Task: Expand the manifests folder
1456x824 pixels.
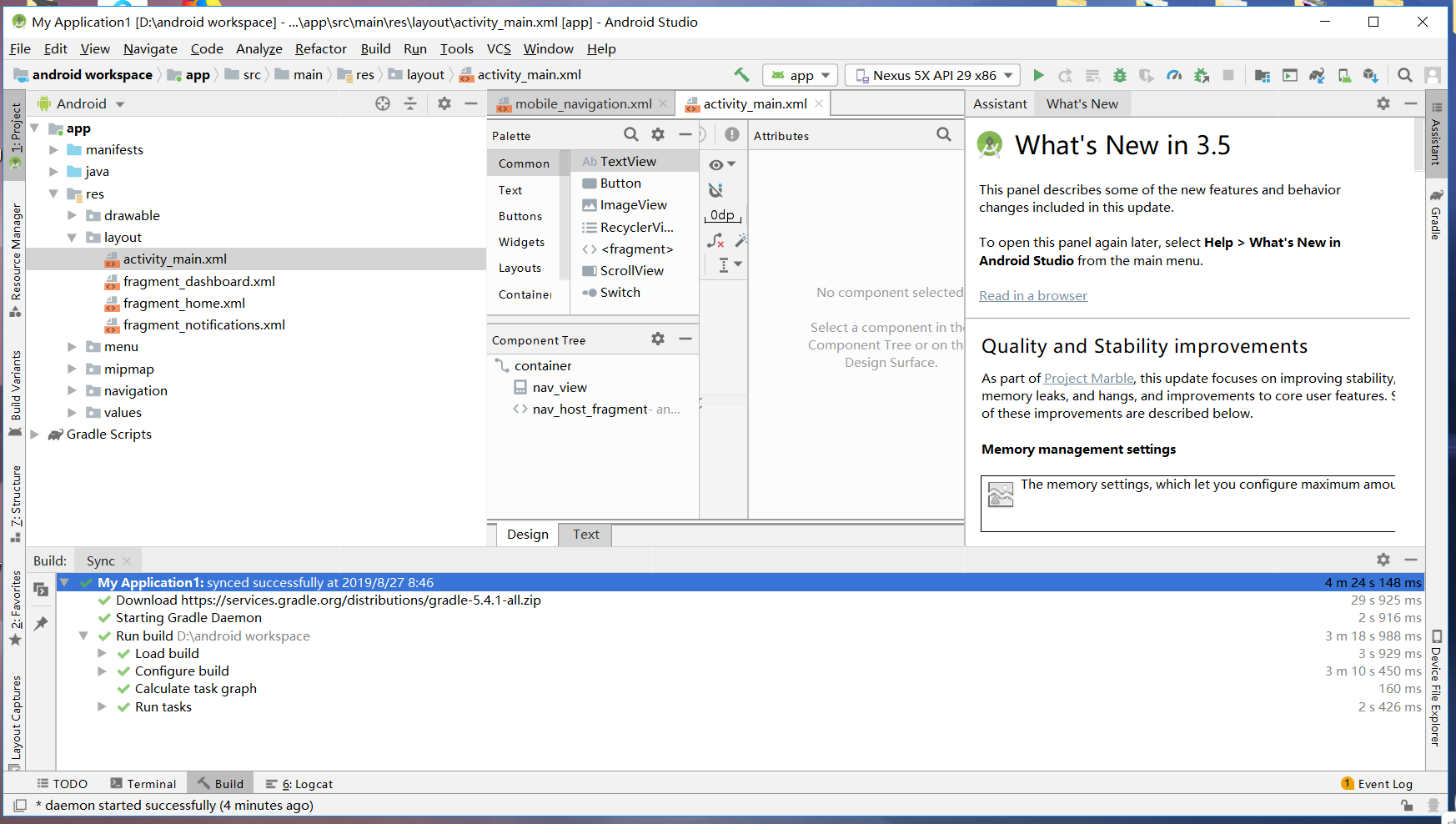Action: point(53,150)
